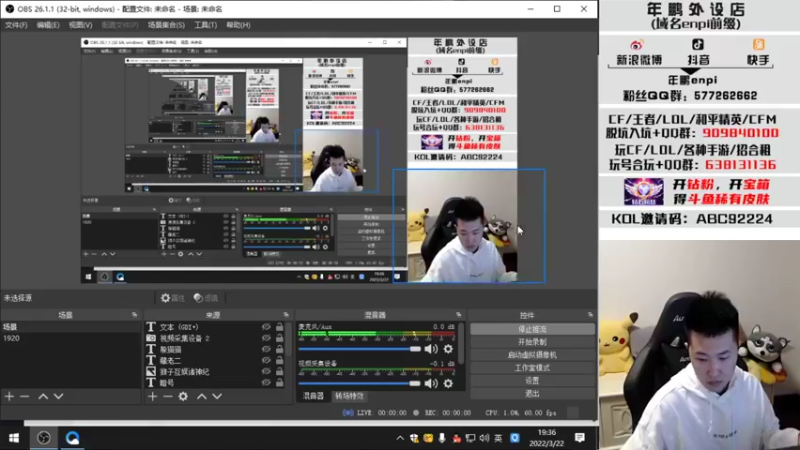Click the 英 input language indicator

pos(498,438)
